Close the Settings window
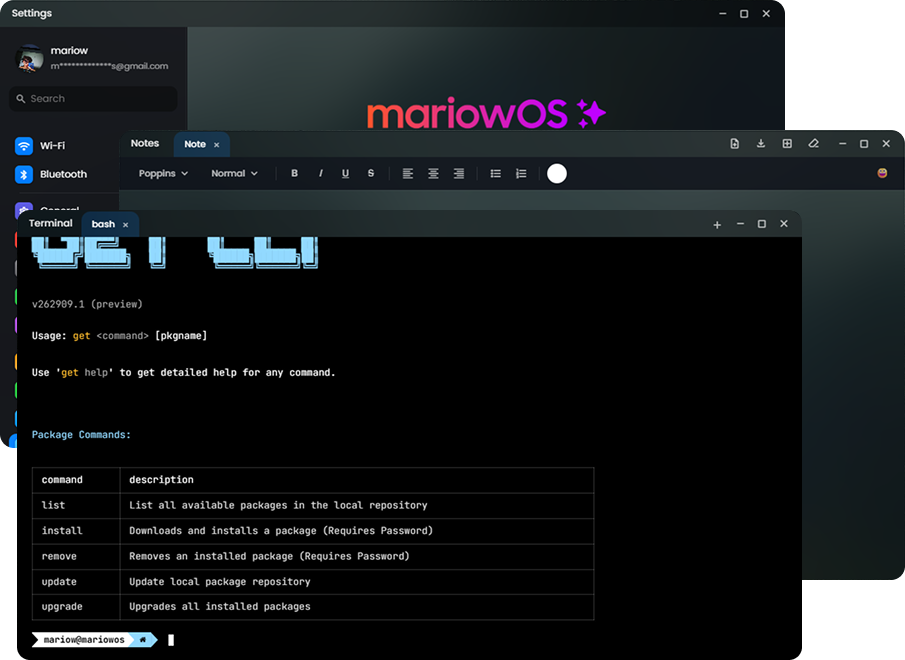This screenshot has height=660, width=905. (x=766, y=13)
